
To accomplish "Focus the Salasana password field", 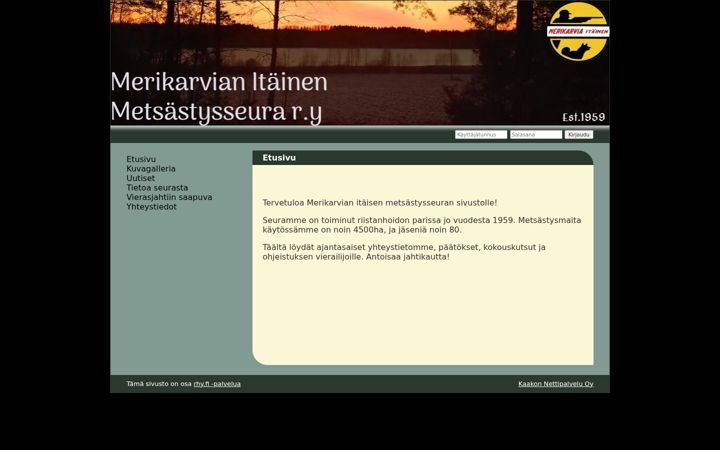I will tap(536, 135).
